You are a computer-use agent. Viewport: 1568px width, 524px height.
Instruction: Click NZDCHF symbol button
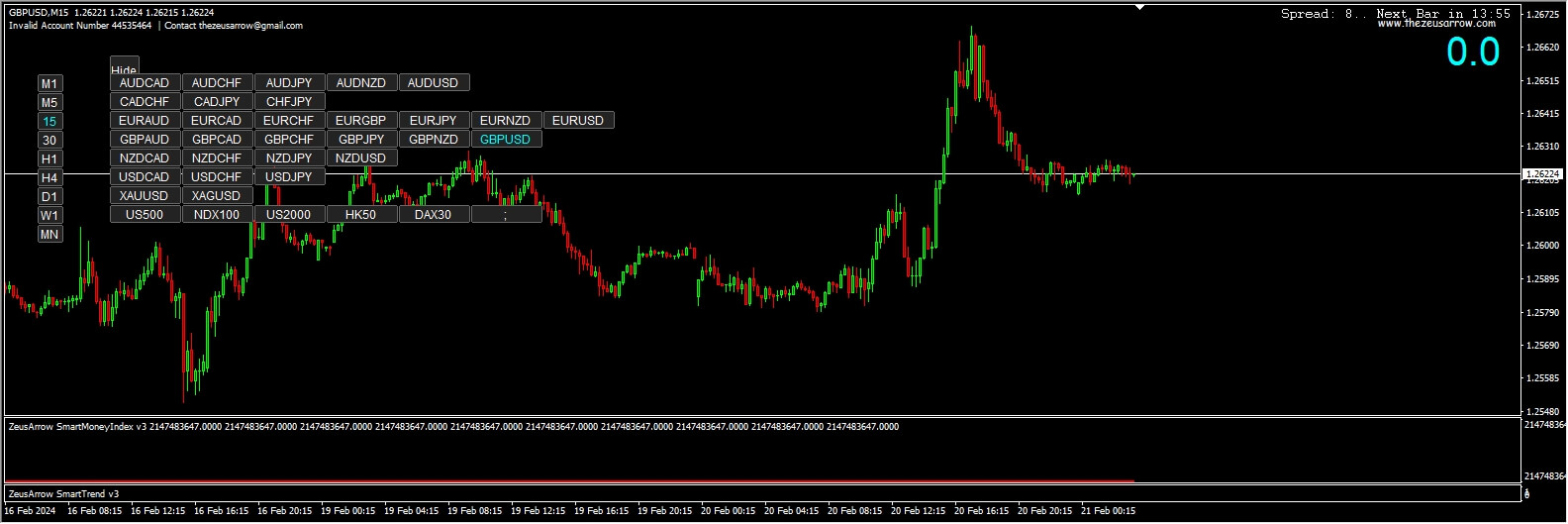(217, 158)
